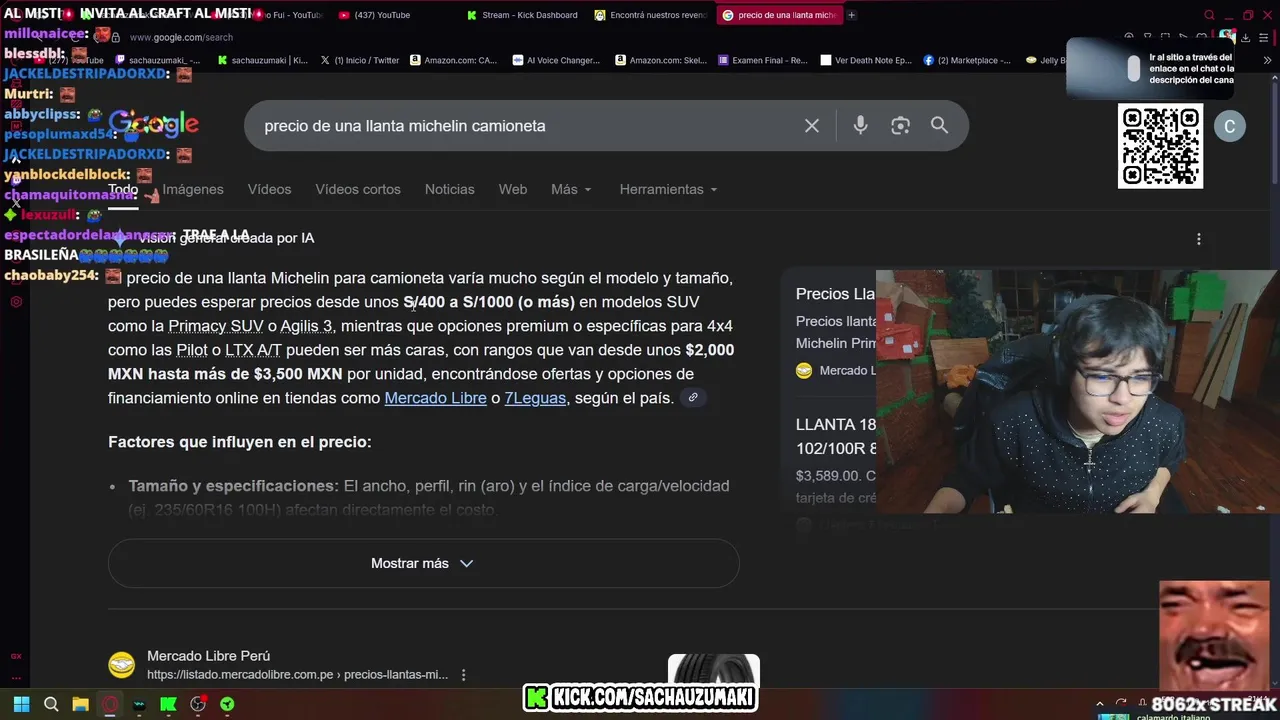Switch to (437) YouTube browser tab
This screenshot has width=1280, height=720.
[x=375, y=15]
